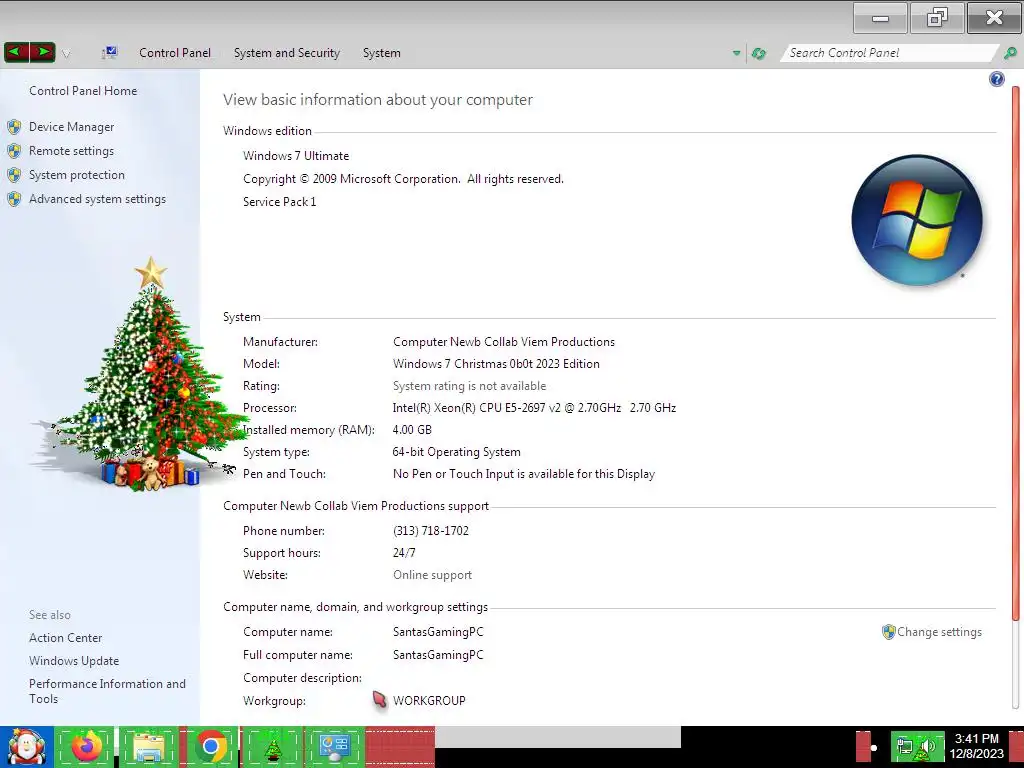Open the Christmas tree taskbar app
Image resolution: width=1024 pixels, height=768 pixels.
[272, 746]
